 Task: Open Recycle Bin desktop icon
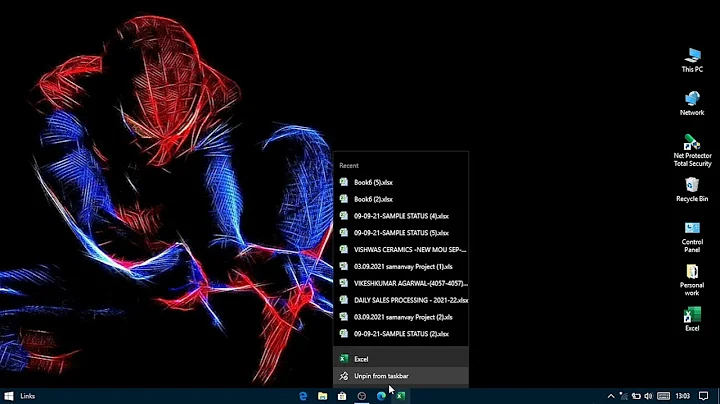(x=692, y=190)
